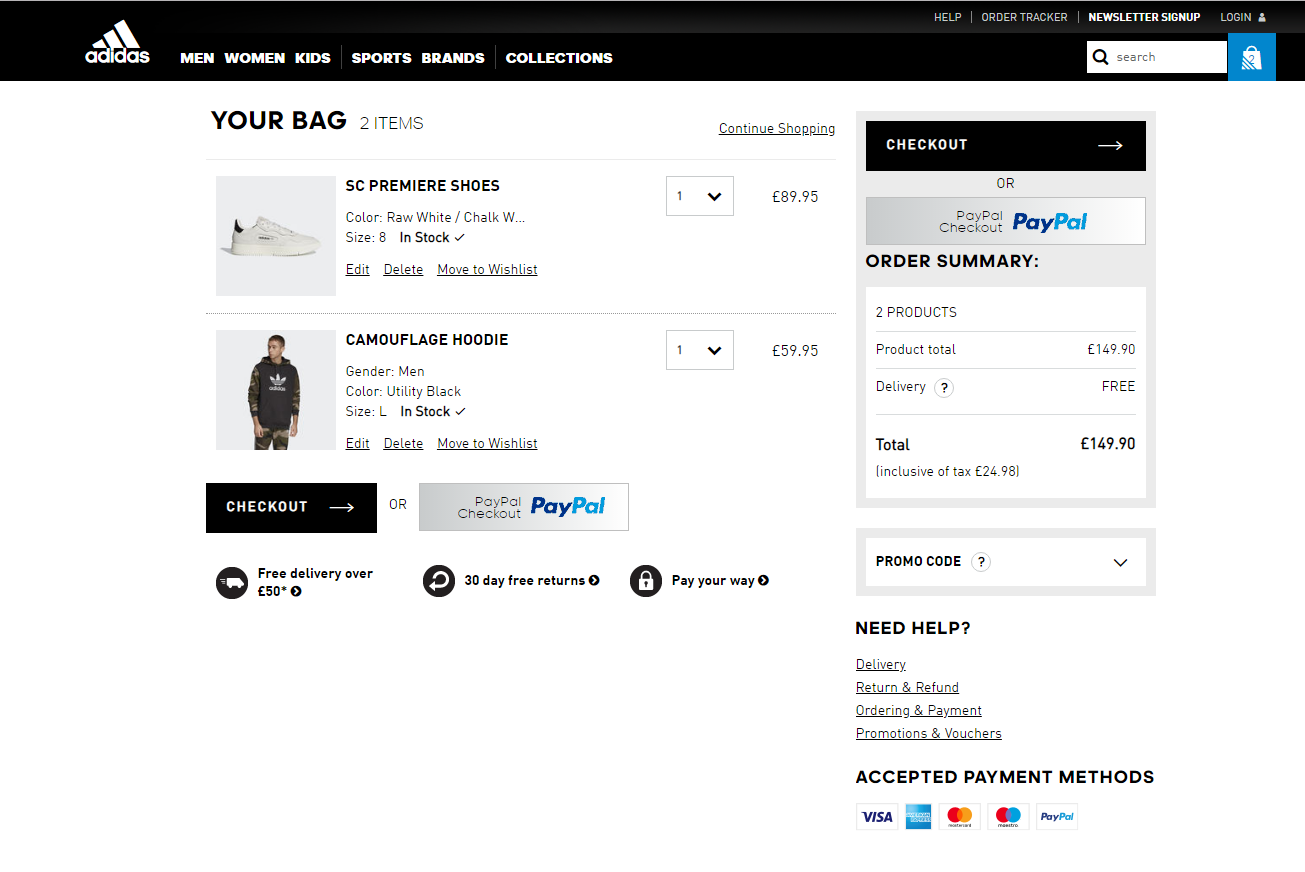Click the search magnifier icon
This screenshot has width=1305, height=872.
click(x=1101, y=57)
